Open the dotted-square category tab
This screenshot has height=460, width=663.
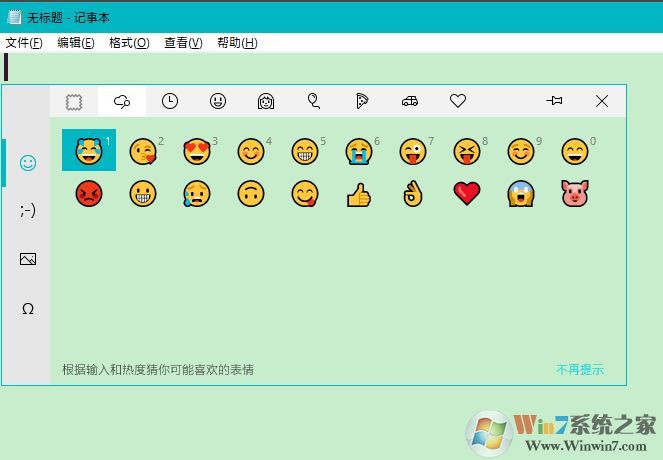pos(74,101)
